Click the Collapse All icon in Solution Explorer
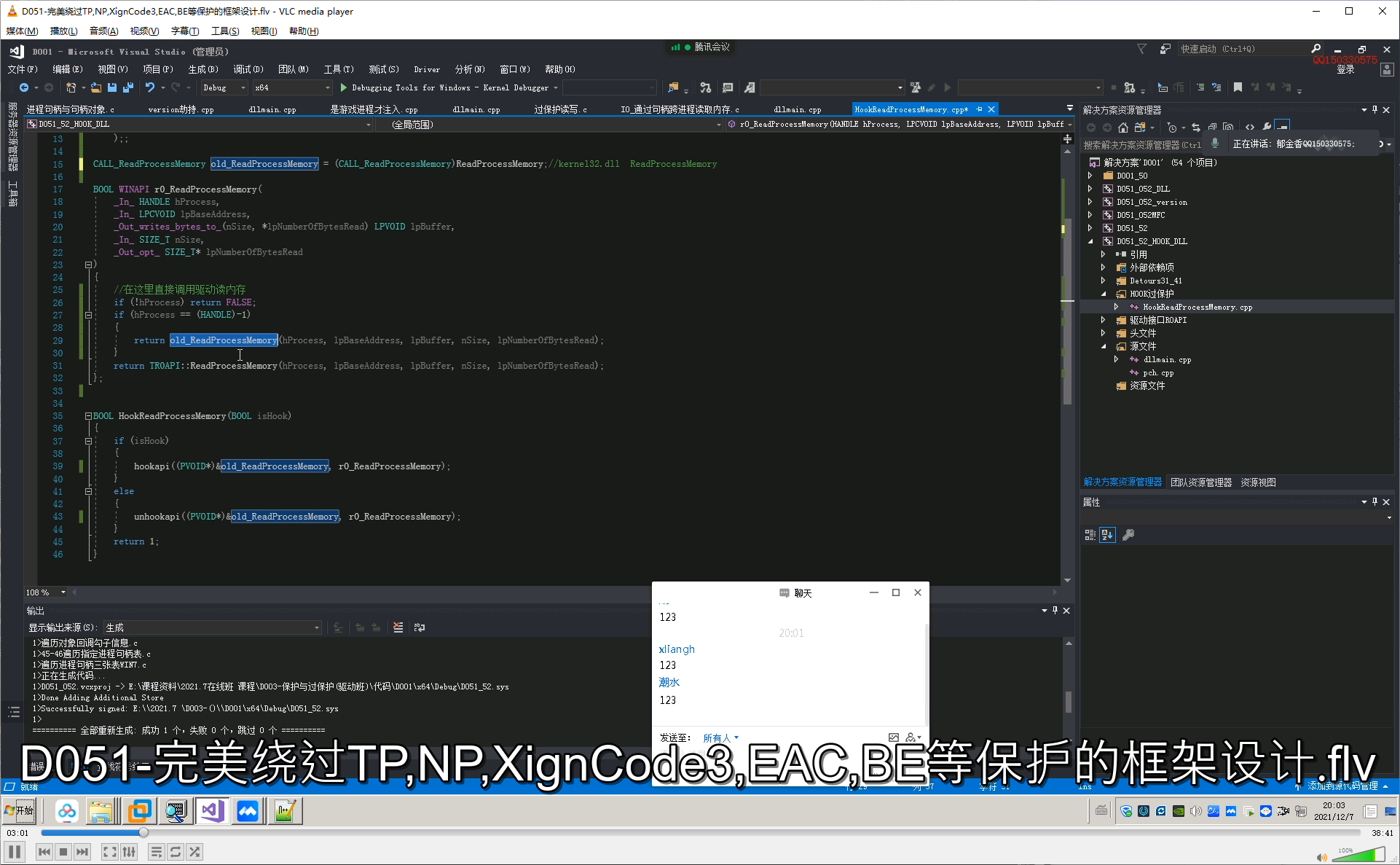 (1212, 127)
